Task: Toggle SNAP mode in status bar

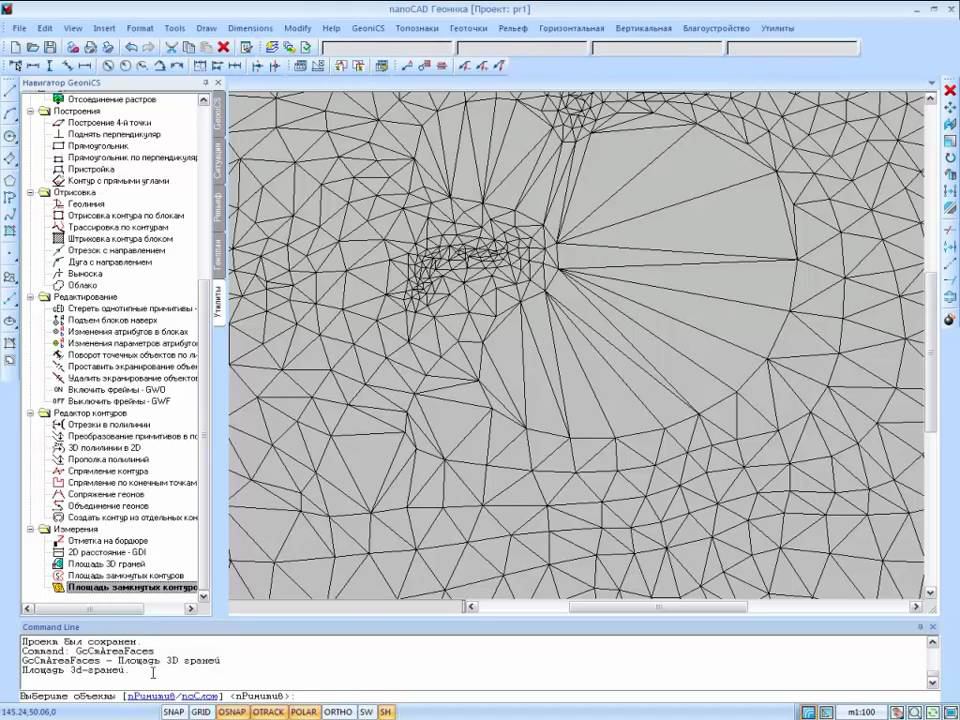Action: (174, 712)
